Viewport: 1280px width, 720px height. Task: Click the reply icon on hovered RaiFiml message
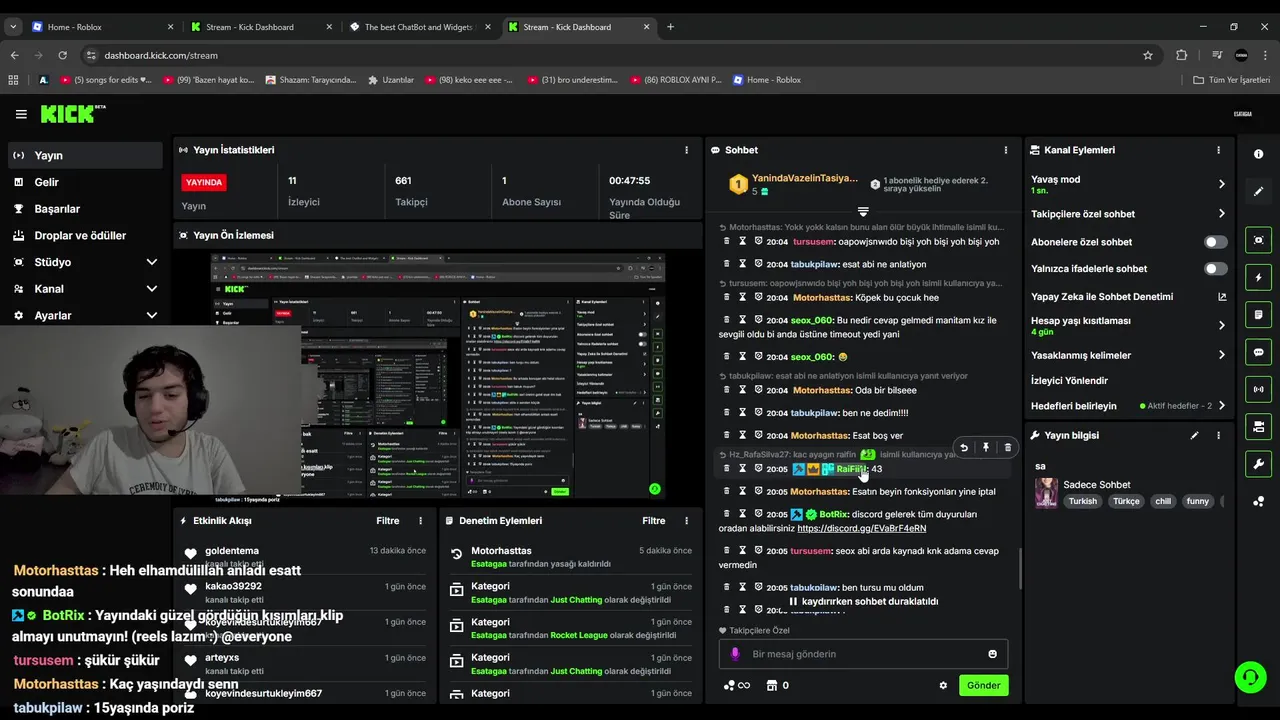[x=963, y=448]
